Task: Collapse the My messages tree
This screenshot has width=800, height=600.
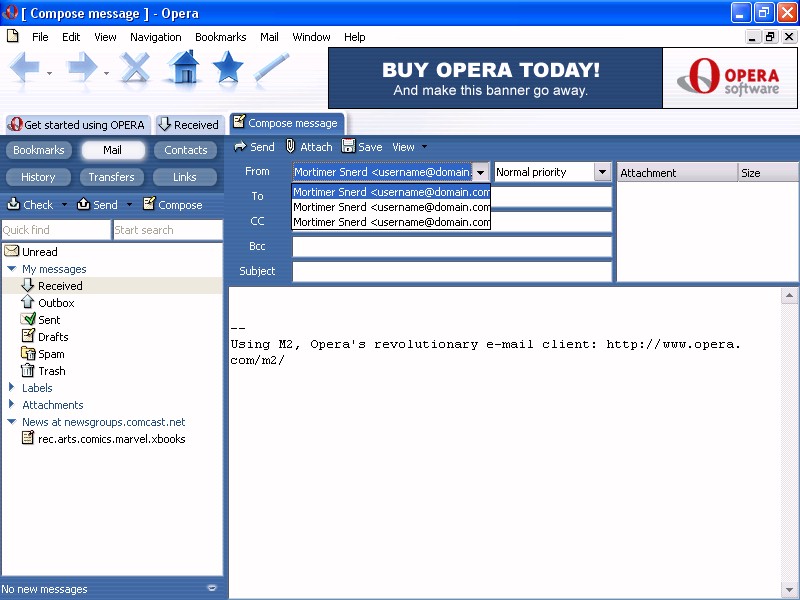Action: coord(11,269)
